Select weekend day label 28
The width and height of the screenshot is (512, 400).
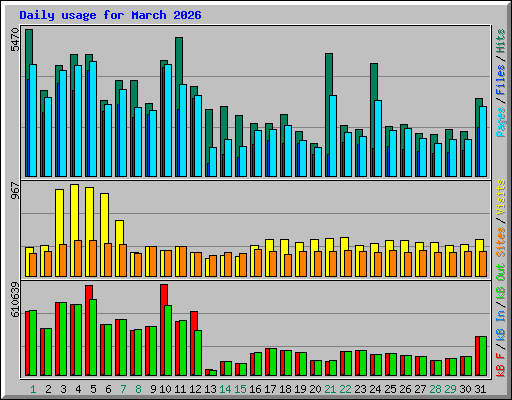435,389
